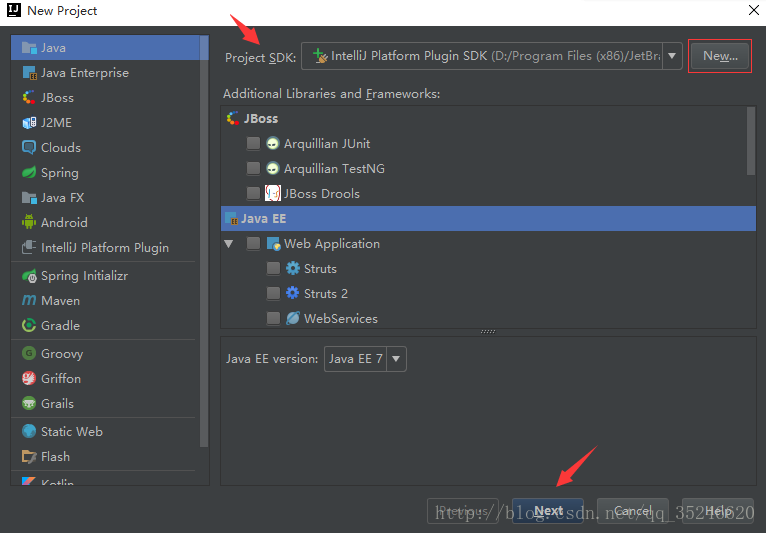Select IntelliJ Platform Plugin project type

pos(106,247)
